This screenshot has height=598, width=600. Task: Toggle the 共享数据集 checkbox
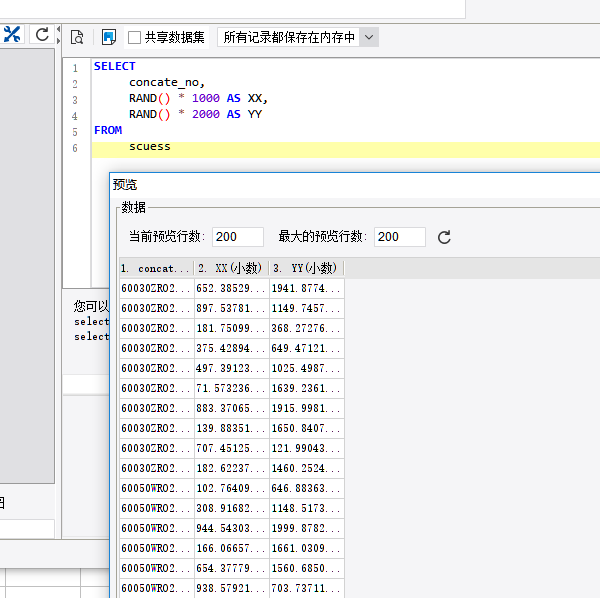pyautogui.click(x=134, y=37)
